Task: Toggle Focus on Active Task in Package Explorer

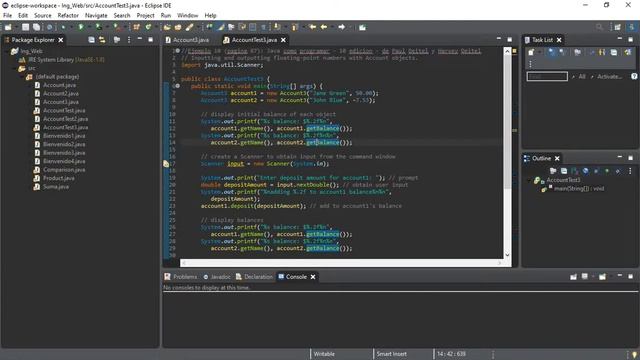Action: [117, 40]
